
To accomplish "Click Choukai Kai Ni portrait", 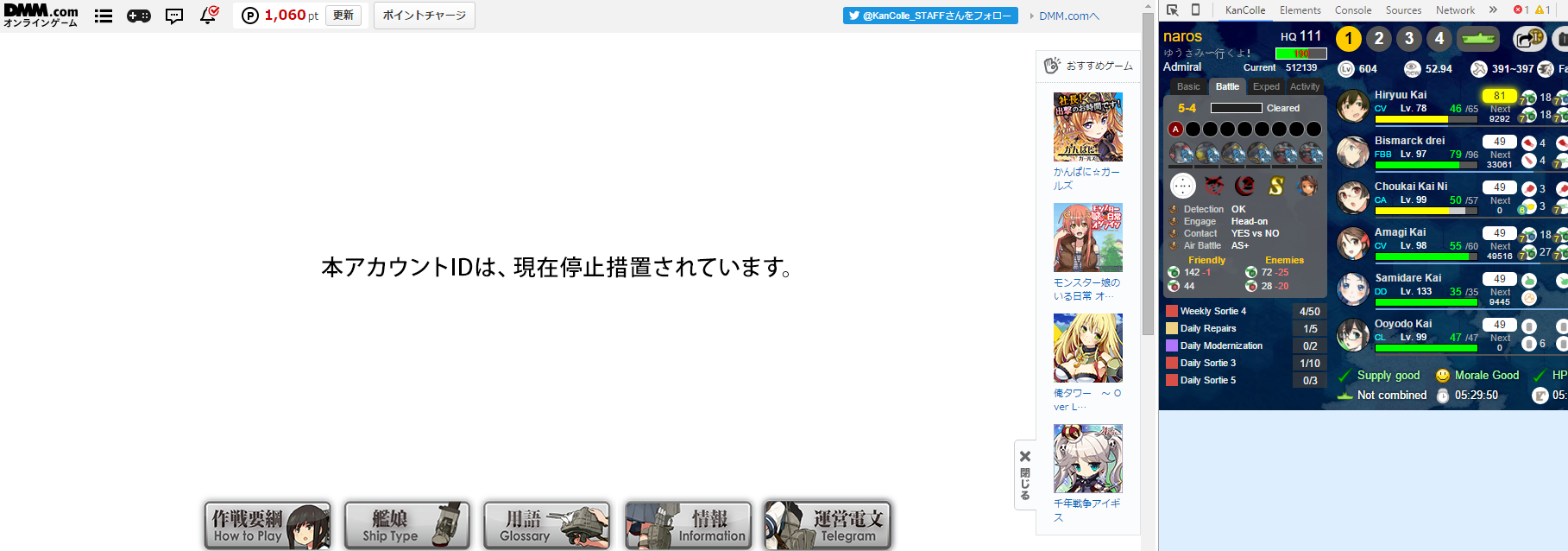I will coord(1353,198).
